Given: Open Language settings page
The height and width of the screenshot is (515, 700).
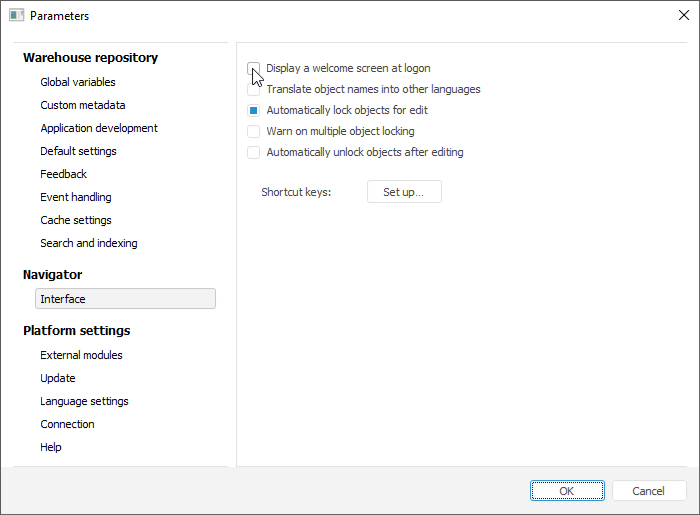Looking at the screenshot, I should point(84,401).
